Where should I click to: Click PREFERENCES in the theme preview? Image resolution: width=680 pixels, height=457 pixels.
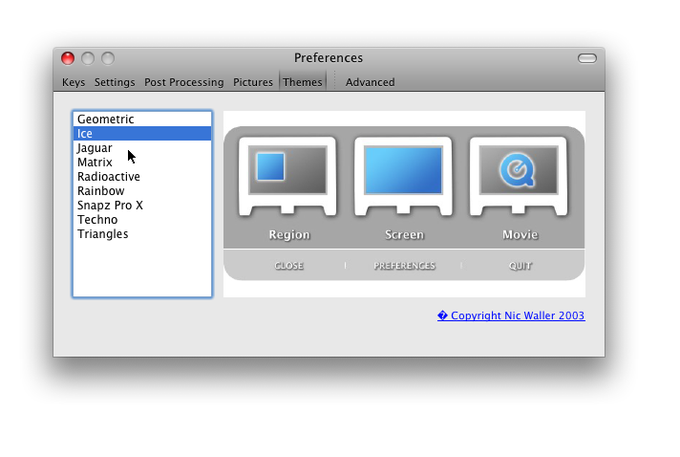coord(404,265)
